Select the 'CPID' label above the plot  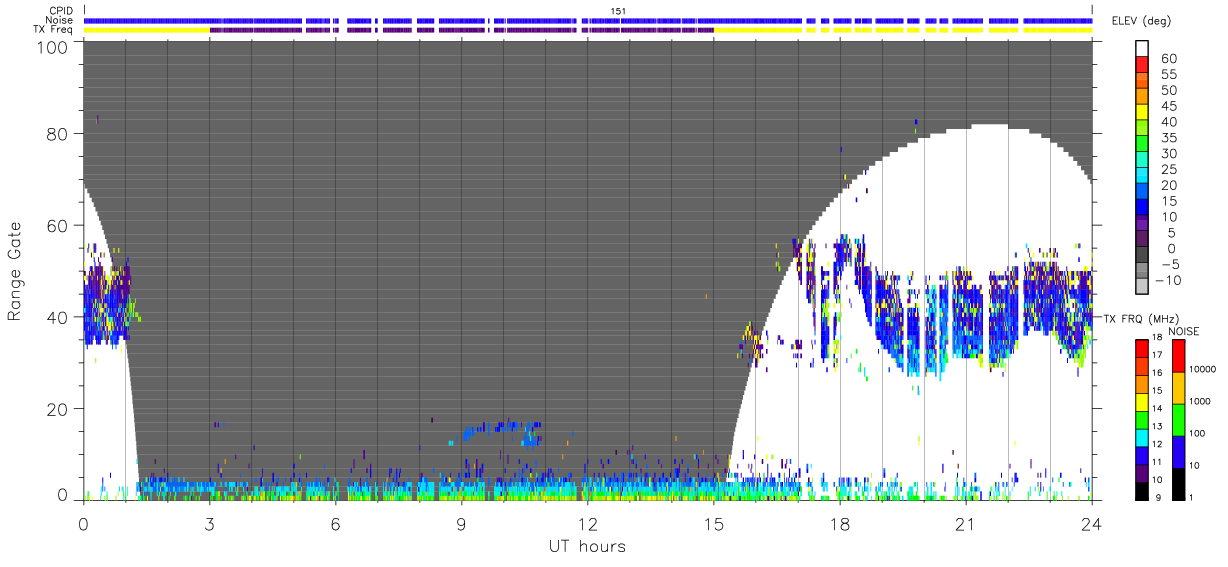[63, 11]
